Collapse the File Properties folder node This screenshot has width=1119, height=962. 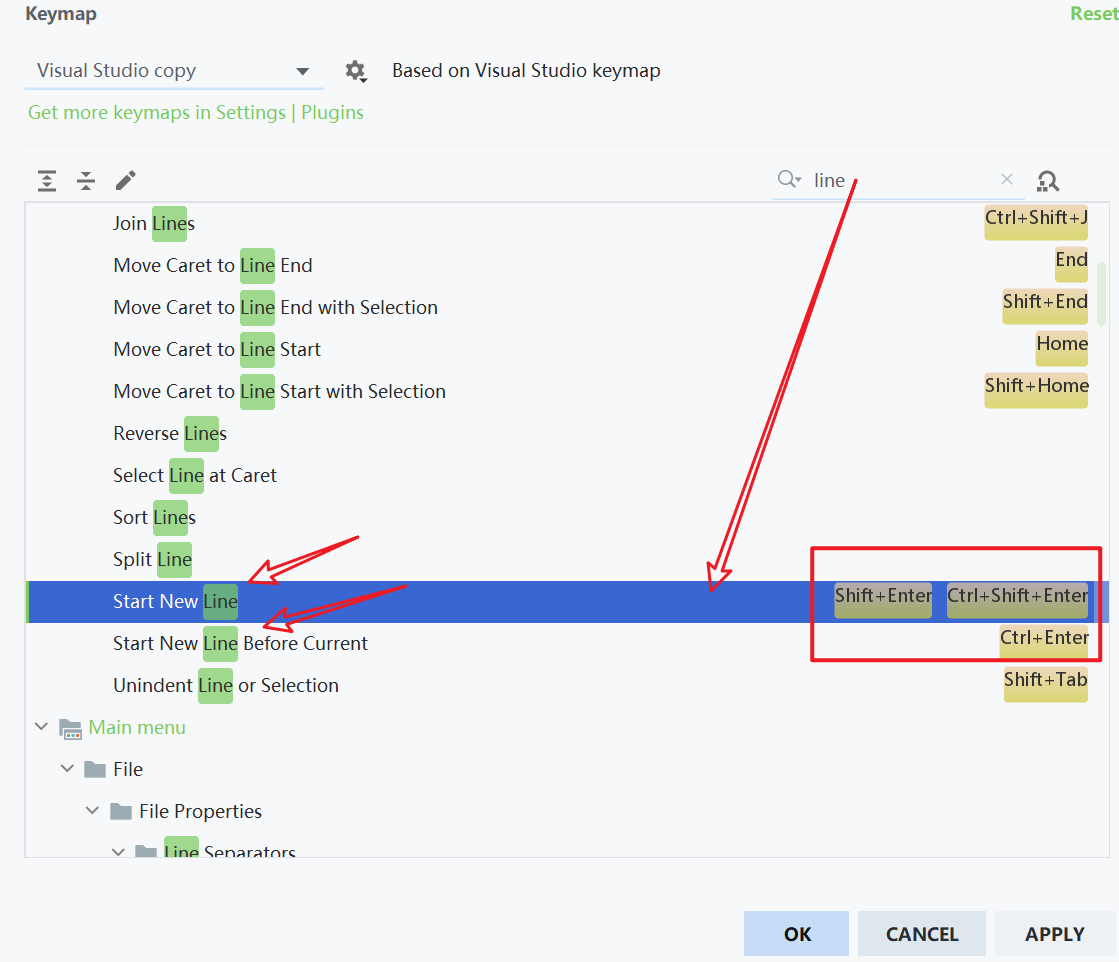[93, 811]
